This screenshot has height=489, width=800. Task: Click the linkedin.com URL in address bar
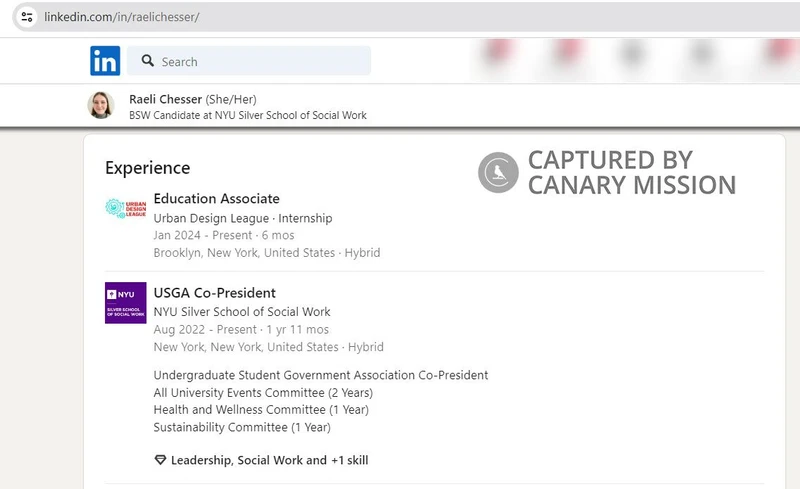[121, 17]
